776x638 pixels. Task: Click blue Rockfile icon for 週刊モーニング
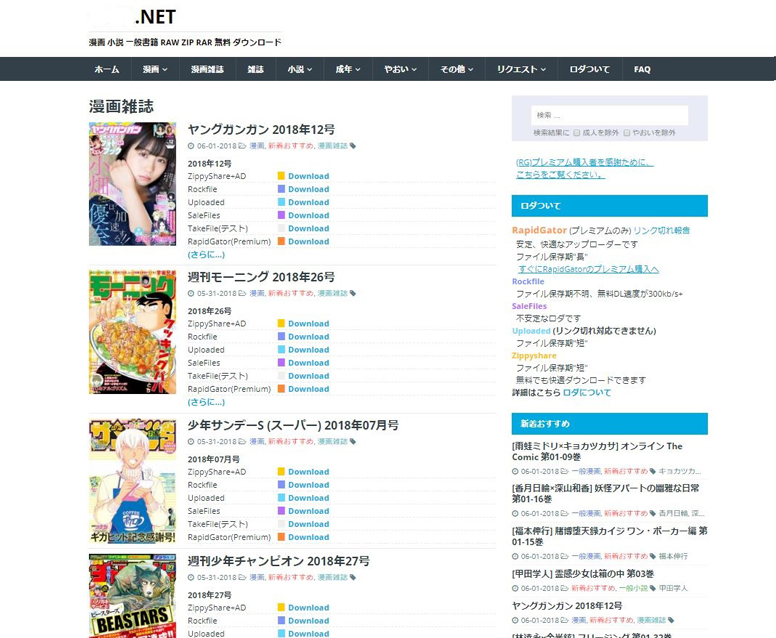coord(281,337)
